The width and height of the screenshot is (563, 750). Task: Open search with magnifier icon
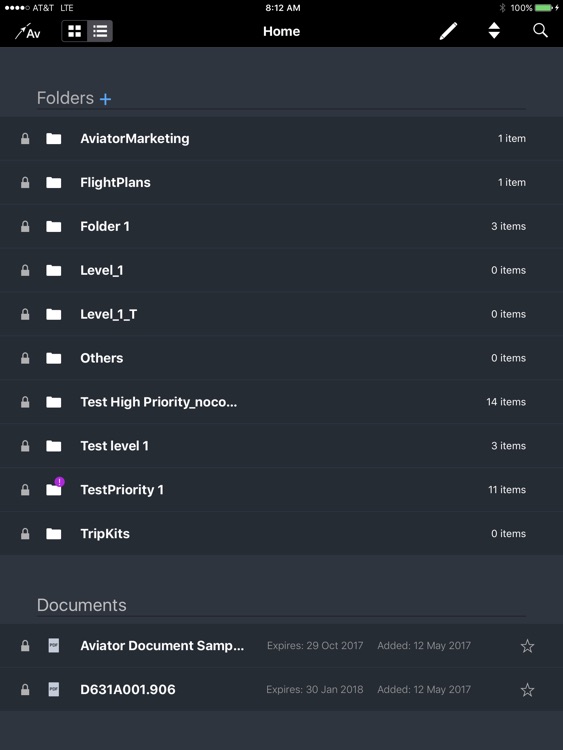tap(540, 31)
